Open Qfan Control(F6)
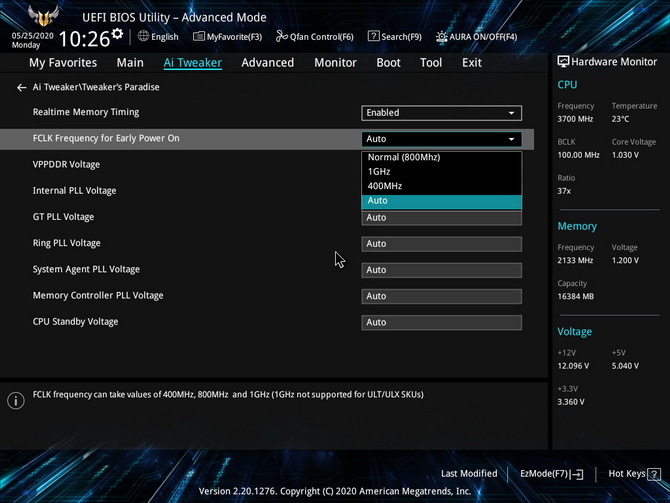Viewport: 670px width, 503px height. [x=314, y=37]
